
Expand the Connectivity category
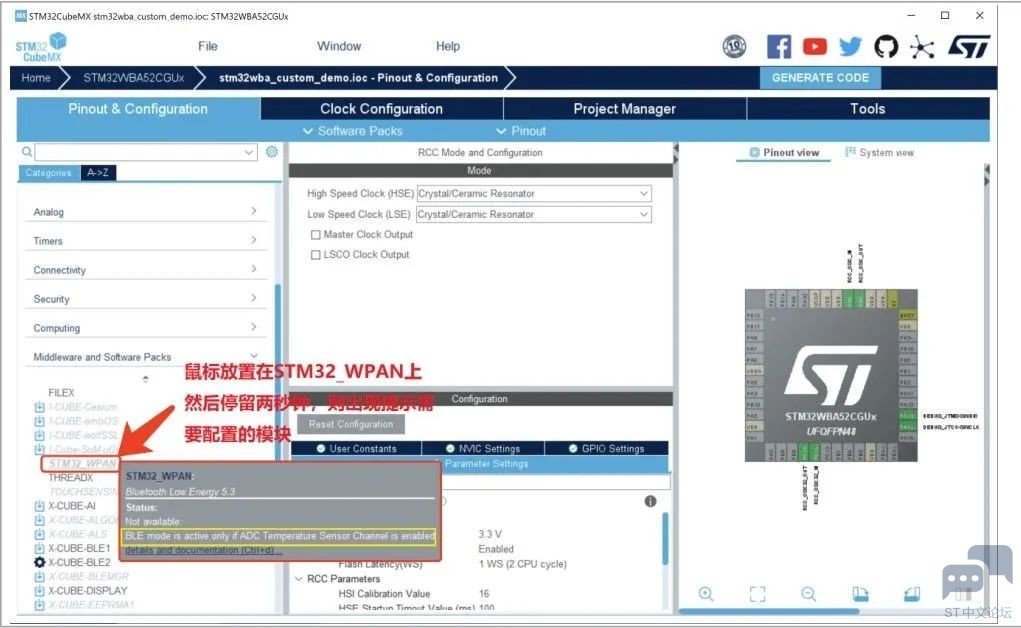coord(146,270)
